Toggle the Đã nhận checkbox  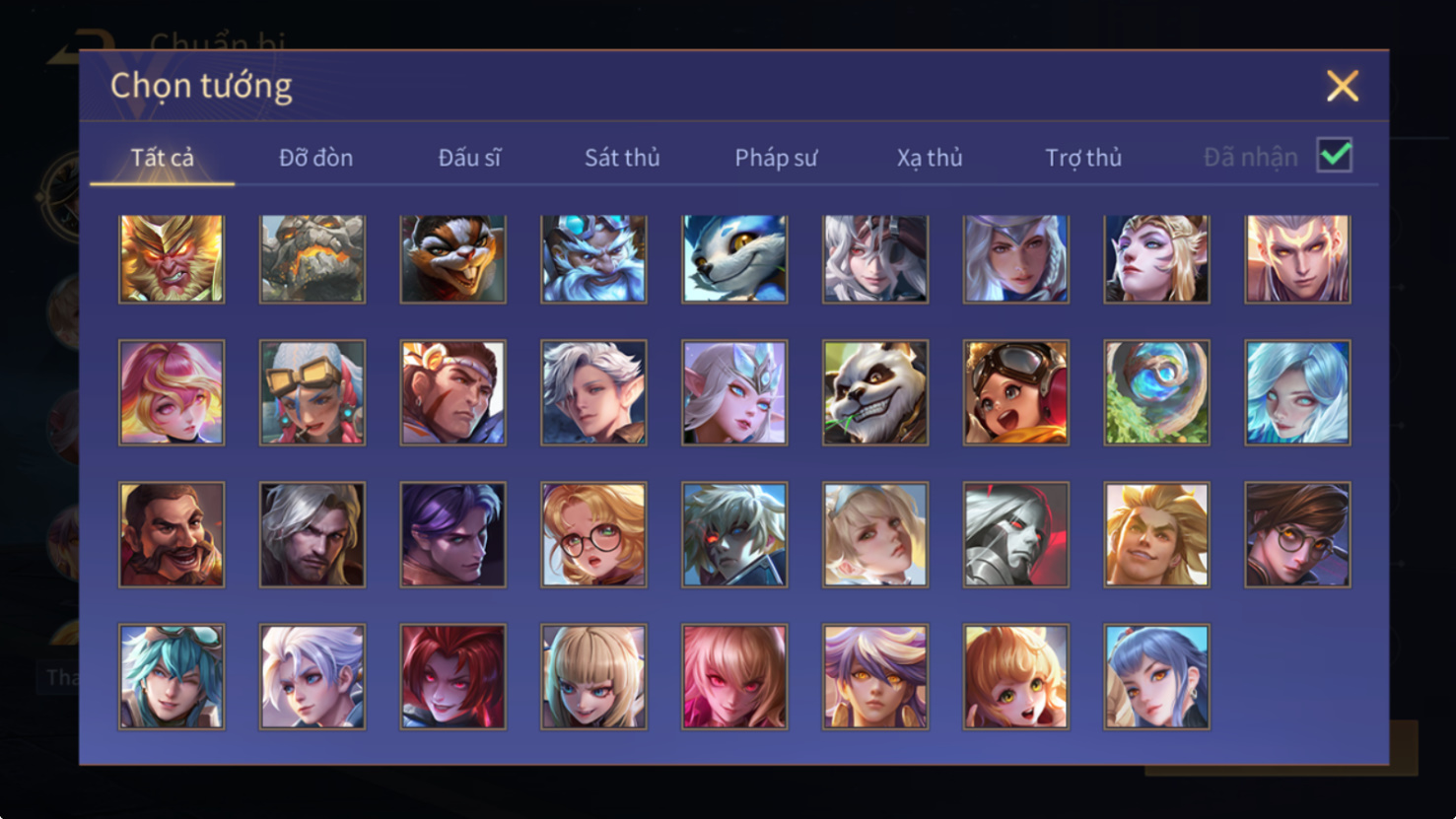point(1335,156)
